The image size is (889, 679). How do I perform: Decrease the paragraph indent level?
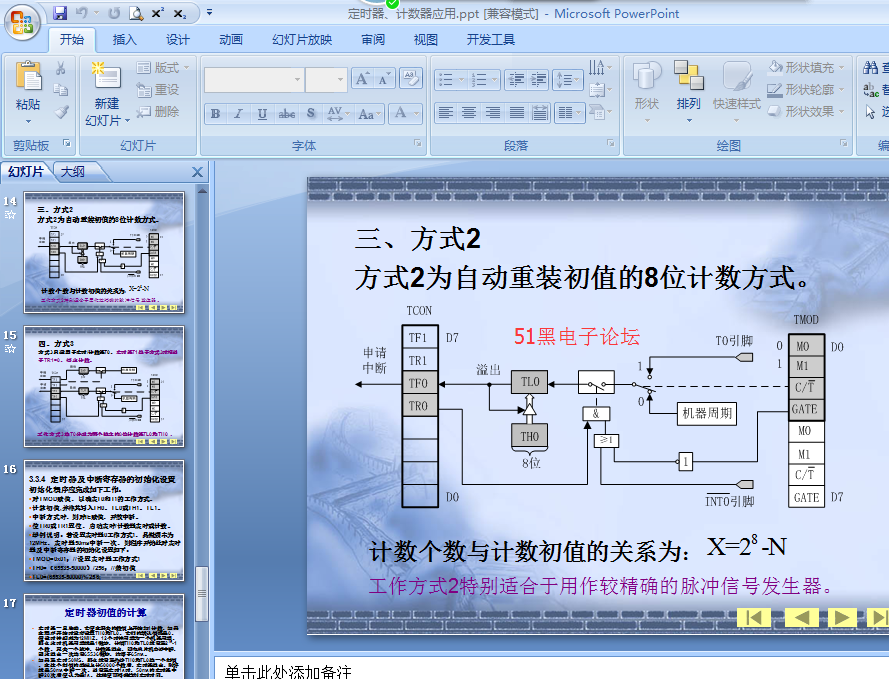click(x=516, y=80)
